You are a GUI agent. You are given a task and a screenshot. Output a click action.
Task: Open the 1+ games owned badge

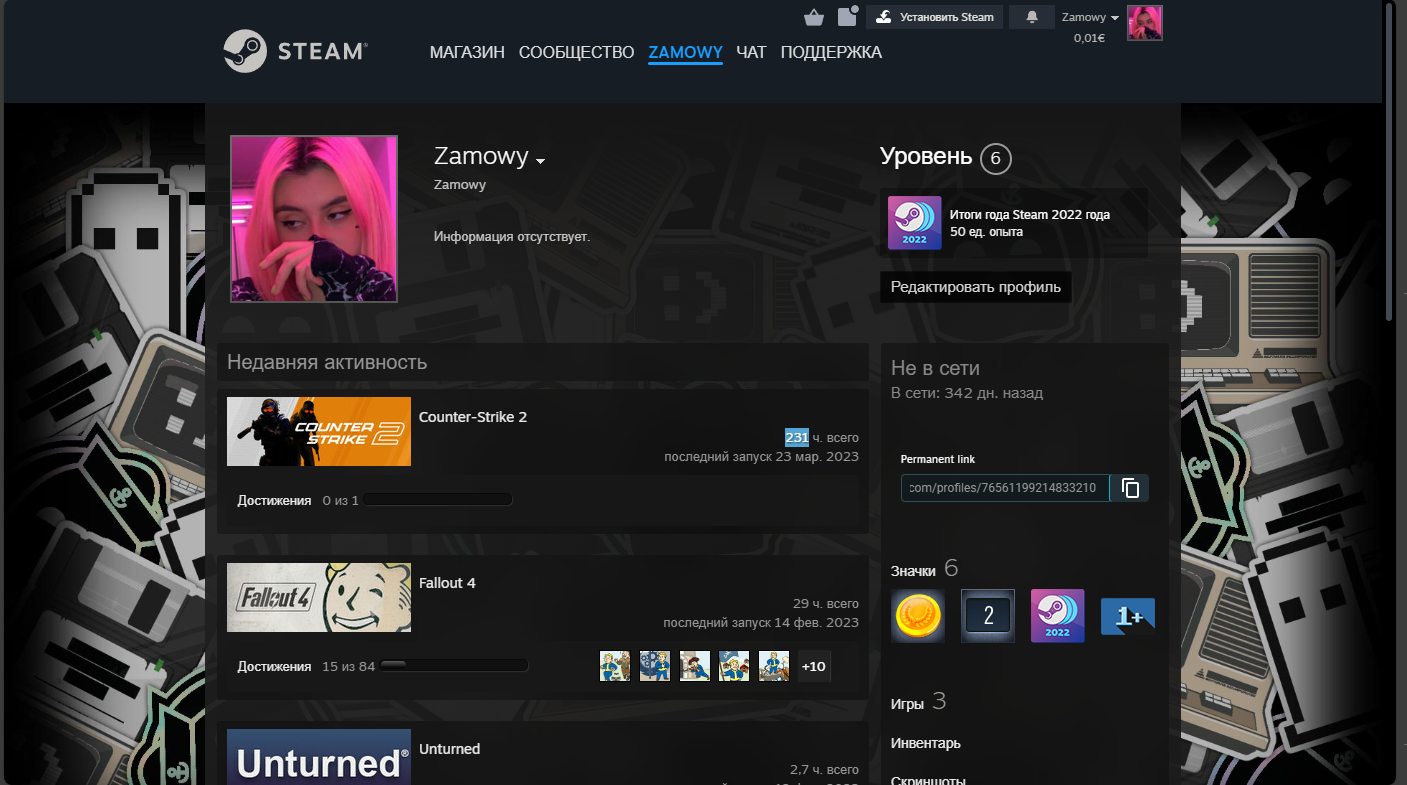click(x=1128, y=616)
